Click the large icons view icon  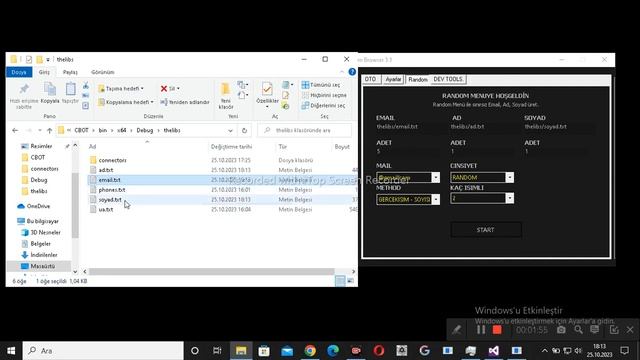351,281
